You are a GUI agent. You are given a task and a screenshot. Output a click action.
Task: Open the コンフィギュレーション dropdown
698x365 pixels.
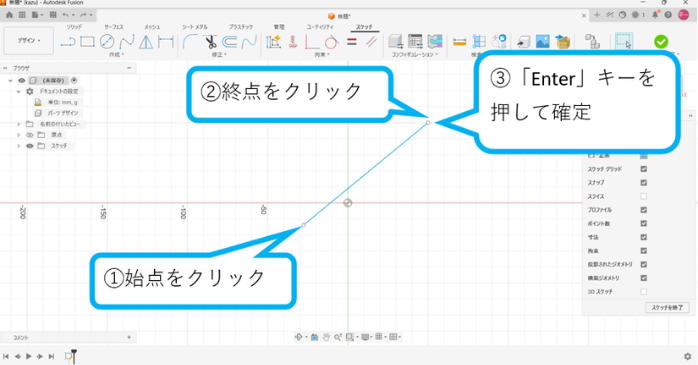point(415,55)
